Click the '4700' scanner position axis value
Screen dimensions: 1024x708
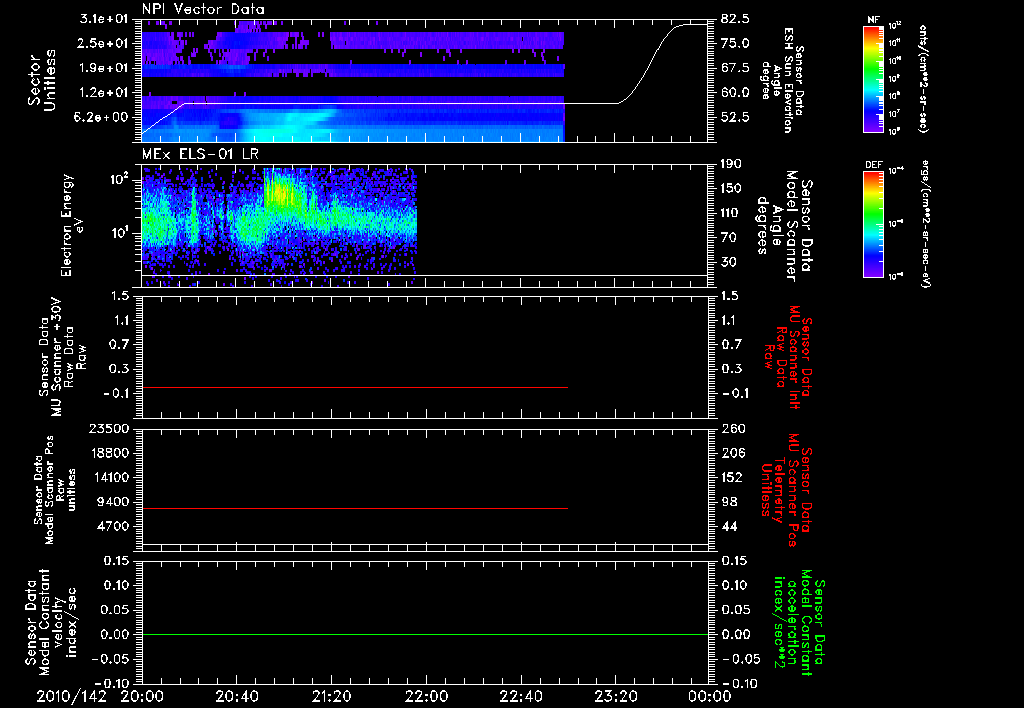pos(114,526)
